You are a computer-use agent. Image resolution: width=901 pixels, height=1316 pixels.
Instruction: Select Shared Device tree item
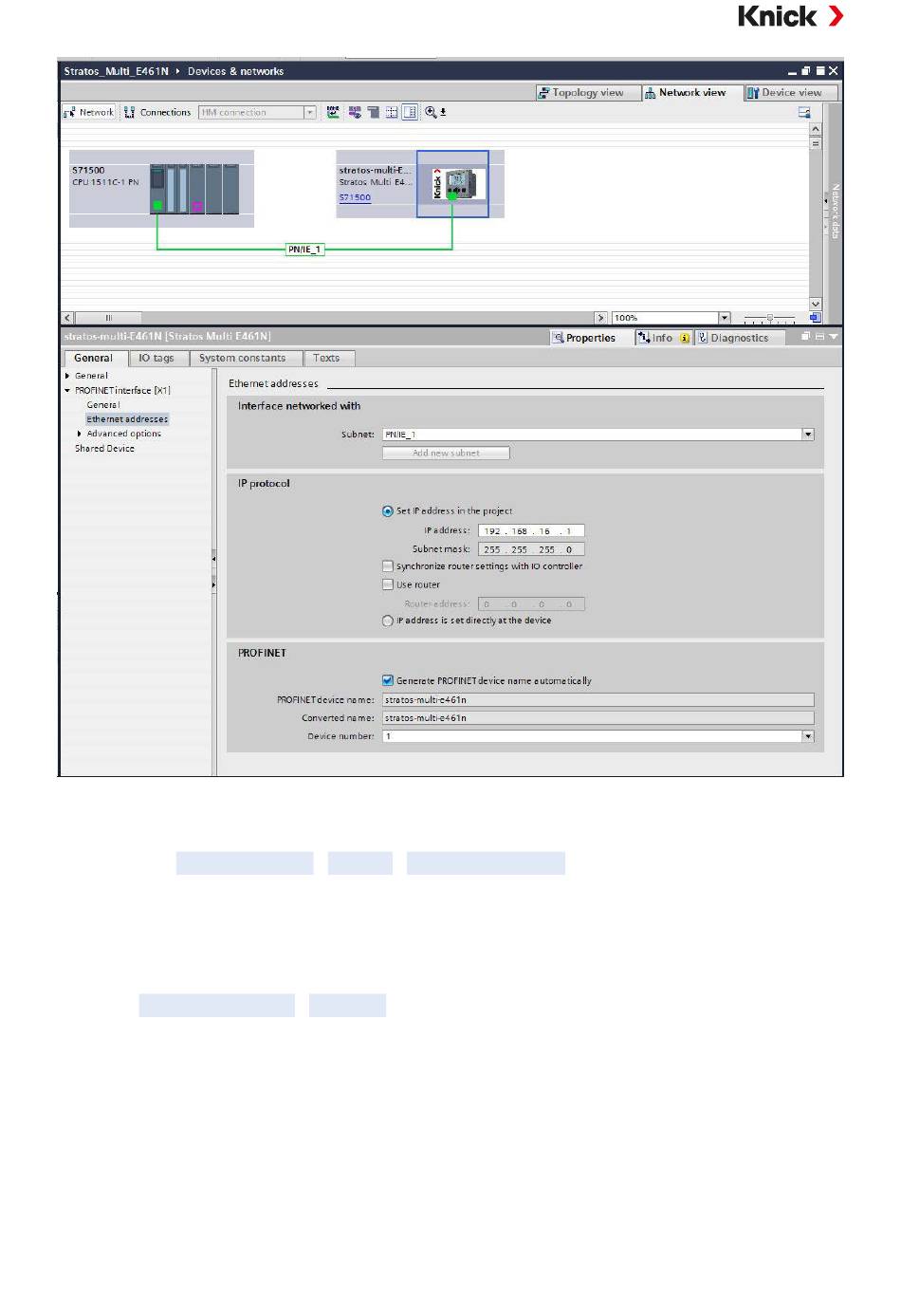click(104, 448)
